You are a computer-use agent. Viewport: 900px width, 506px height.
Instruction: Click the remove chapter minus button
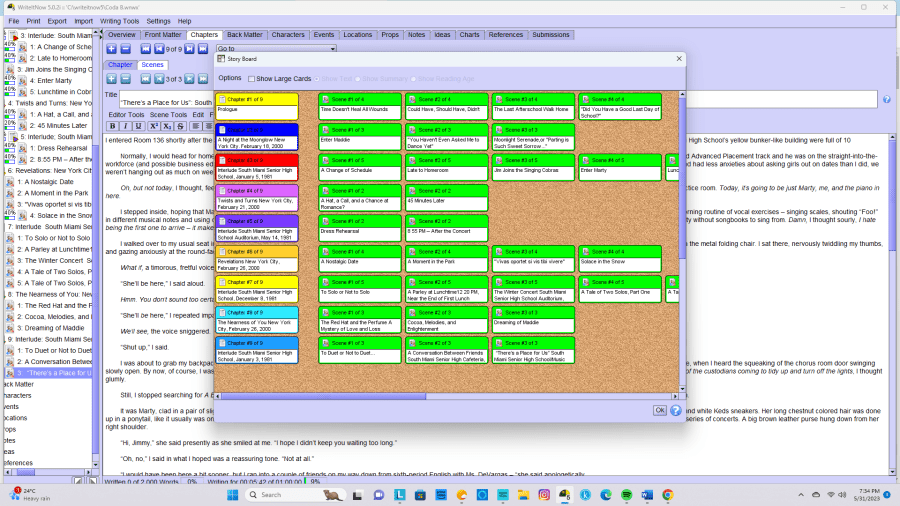pyautogui.click(x=125, y=49)
